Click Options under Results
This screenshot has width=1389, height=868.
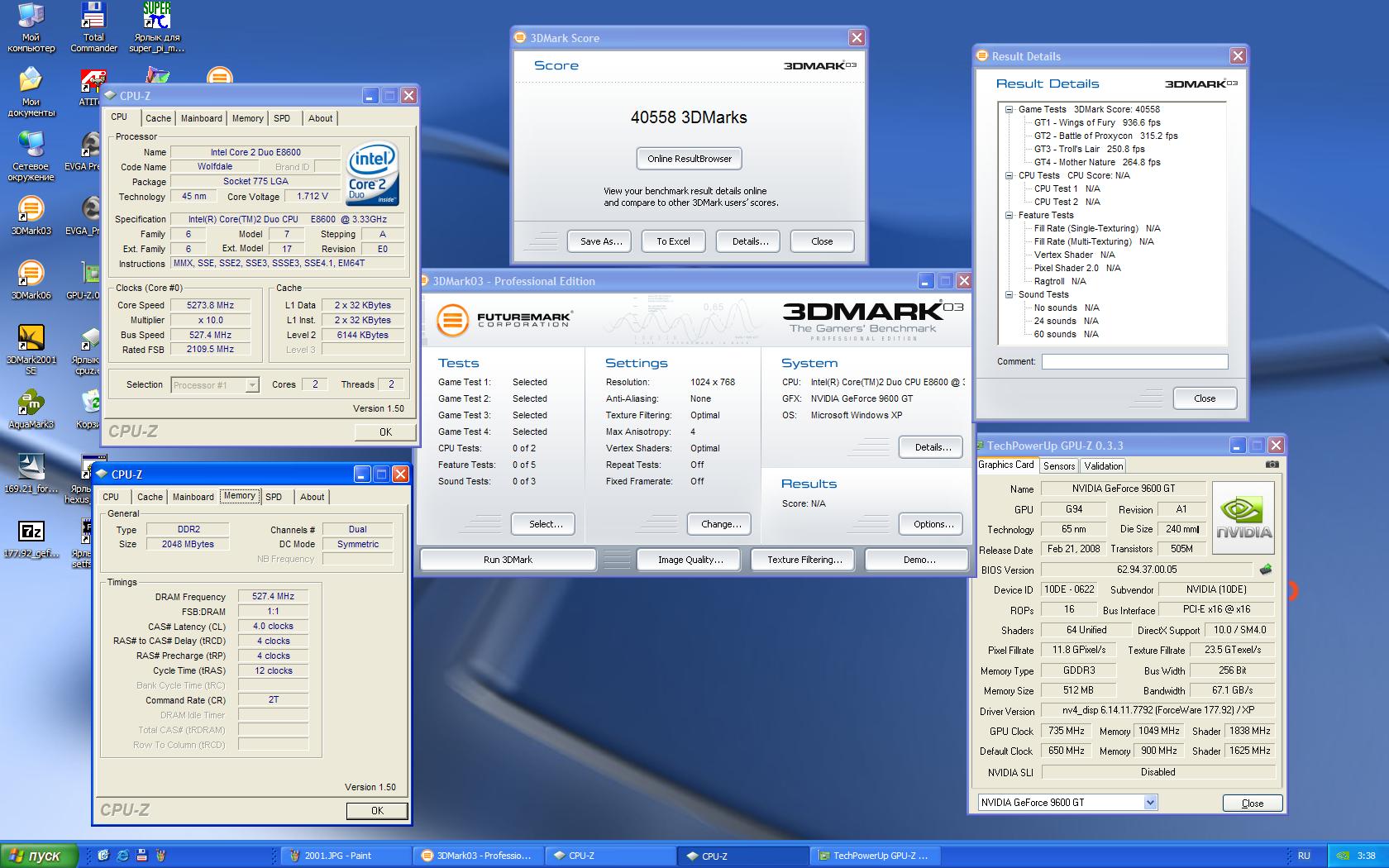tap(933, 524)
